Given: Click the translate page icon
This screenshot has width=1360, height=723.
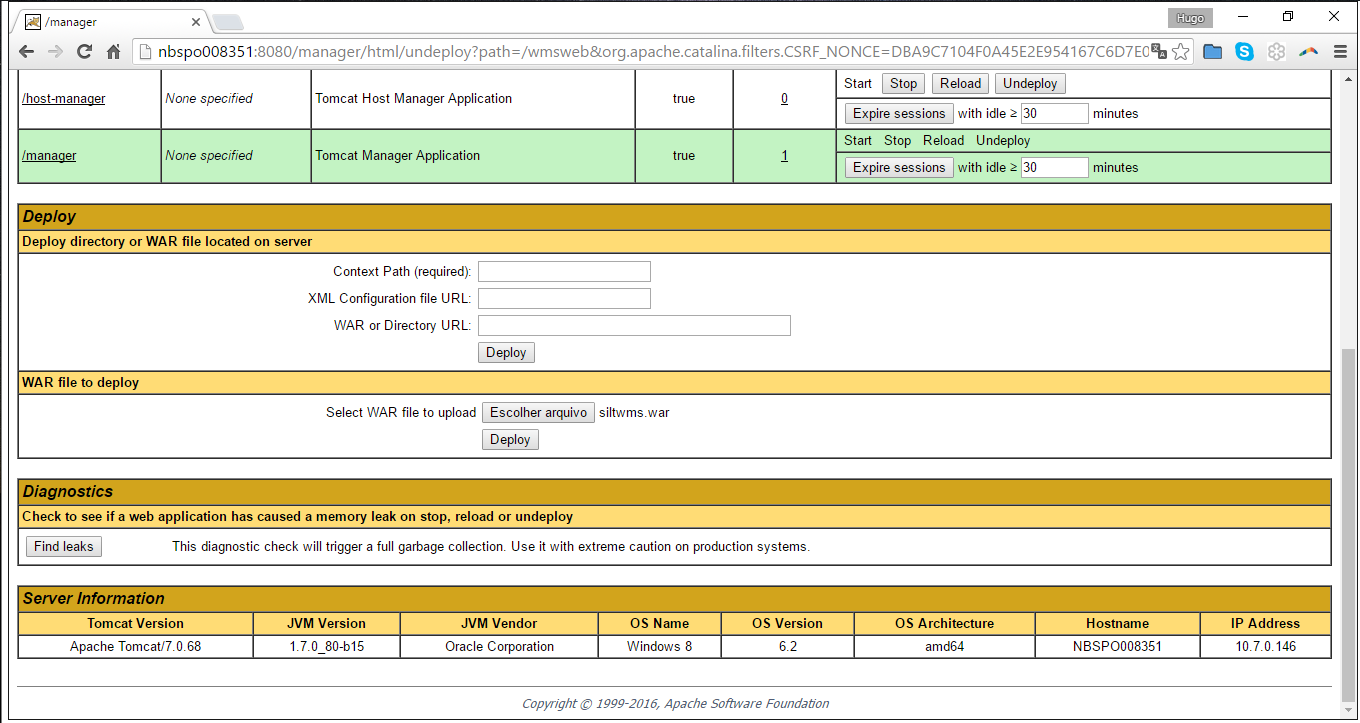Looking at the screenshot, I should coord(1159,51).
